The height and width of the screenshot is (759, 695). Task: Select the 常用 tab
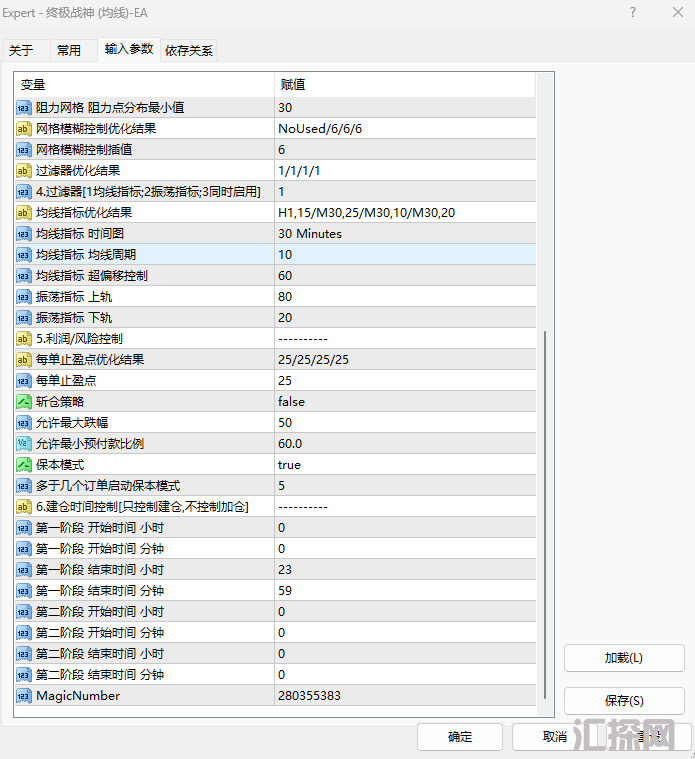[x=69, y=50]
